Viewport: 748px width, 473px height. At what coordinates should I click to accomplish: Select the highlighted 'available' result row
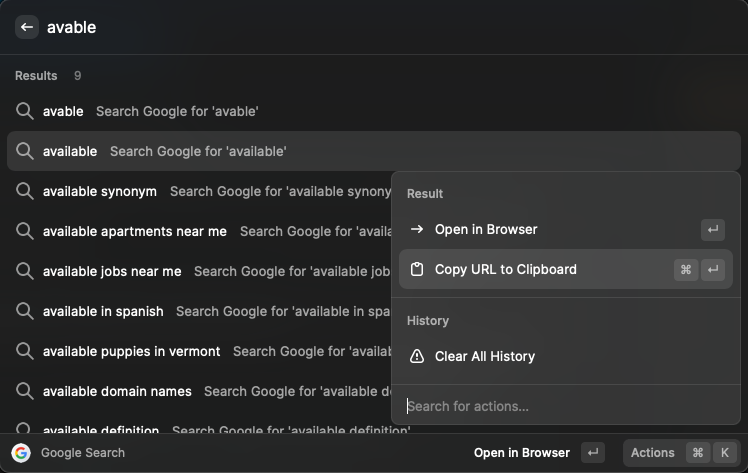tap(374, 151)
